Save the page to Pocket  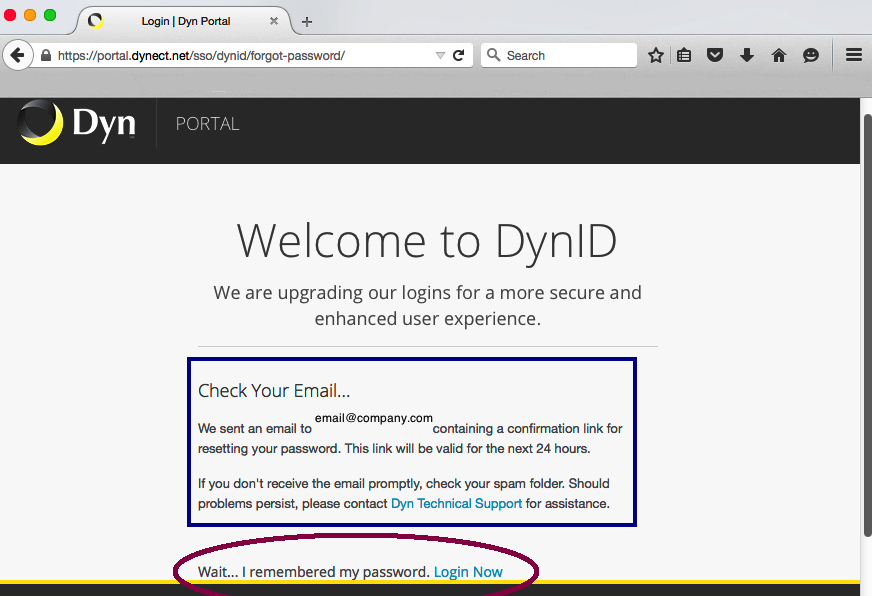point(715,55)
